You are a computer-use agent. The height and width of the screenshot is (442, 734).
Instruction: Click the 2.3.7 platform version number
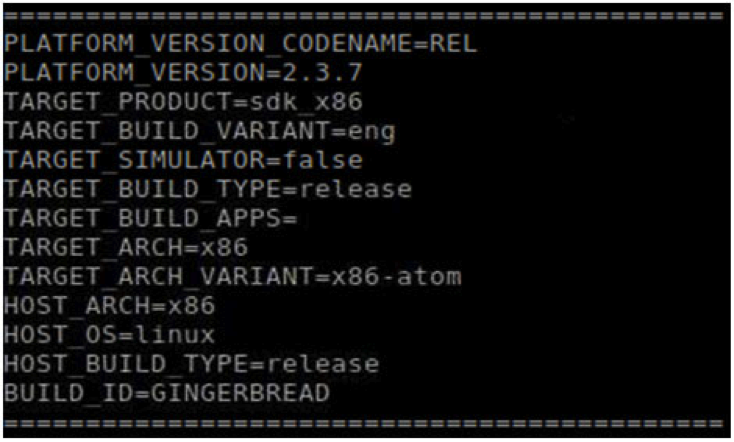point(325,74)
